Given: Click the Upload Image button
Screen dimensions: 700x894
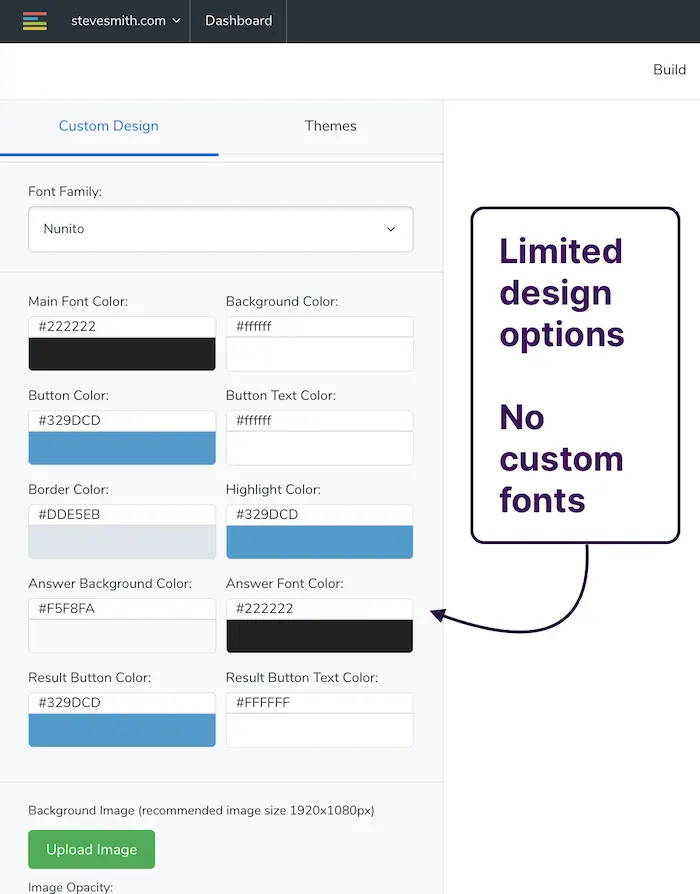Looking at the screenshot, I should (91, 849).
